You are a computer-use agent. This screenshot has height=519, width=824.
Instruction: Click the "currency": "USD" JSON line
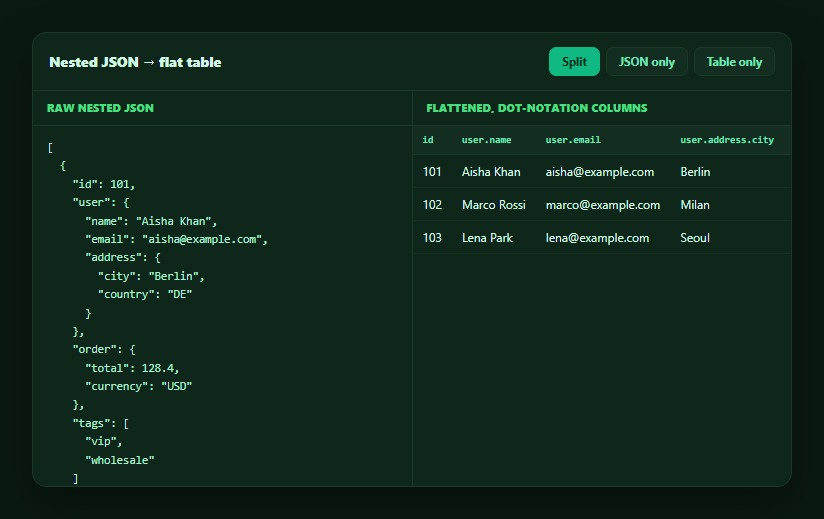[x=139, y=387]
